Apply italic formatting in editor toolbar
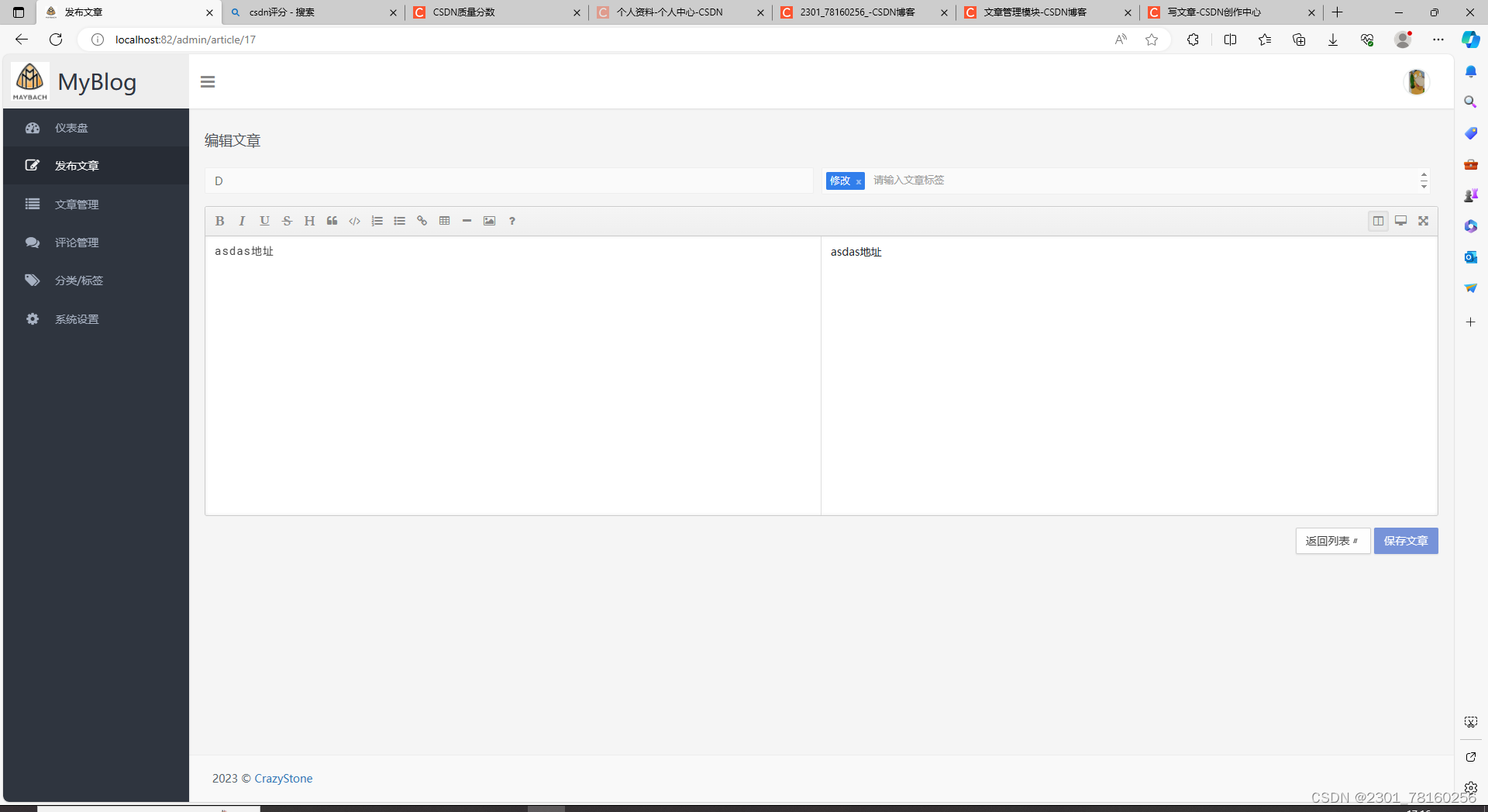Image resolution: width=1488 pixels, height=812 pixels. pos(242,221)
